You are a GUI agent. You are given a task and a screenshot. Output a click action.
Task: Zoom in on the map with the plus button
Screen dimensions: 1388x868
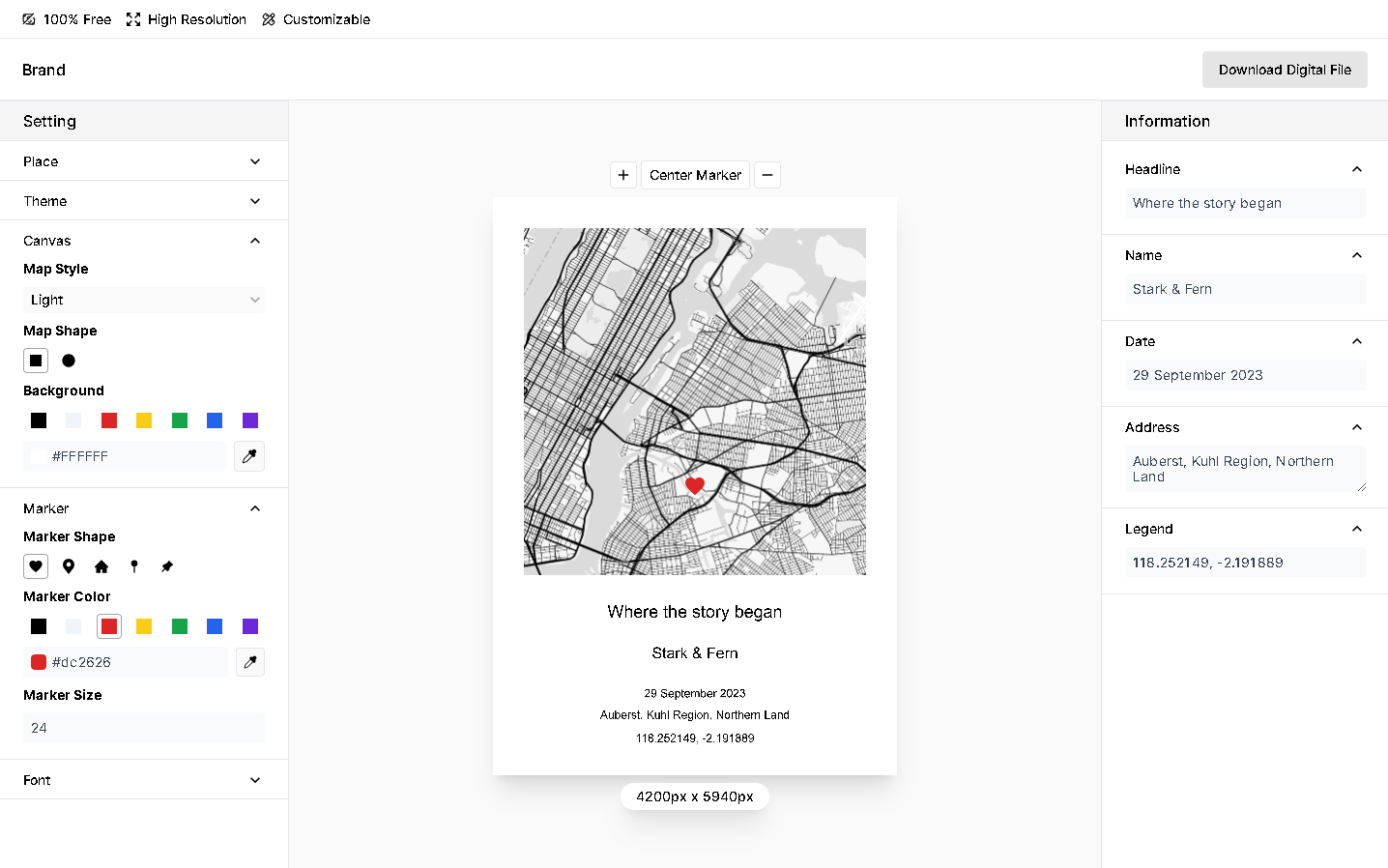coord(622,175)
